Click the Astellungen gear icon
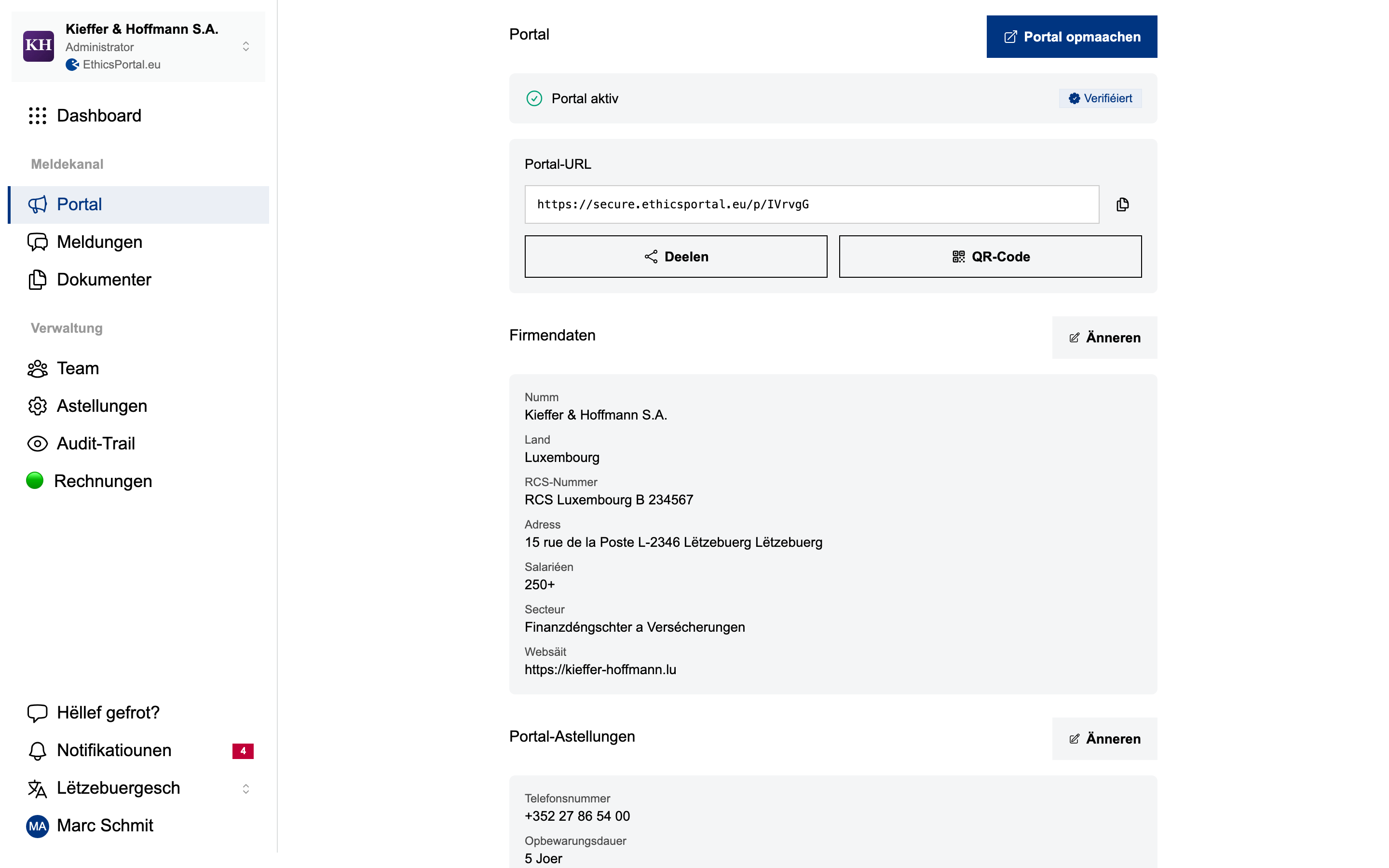 (37, 406)
